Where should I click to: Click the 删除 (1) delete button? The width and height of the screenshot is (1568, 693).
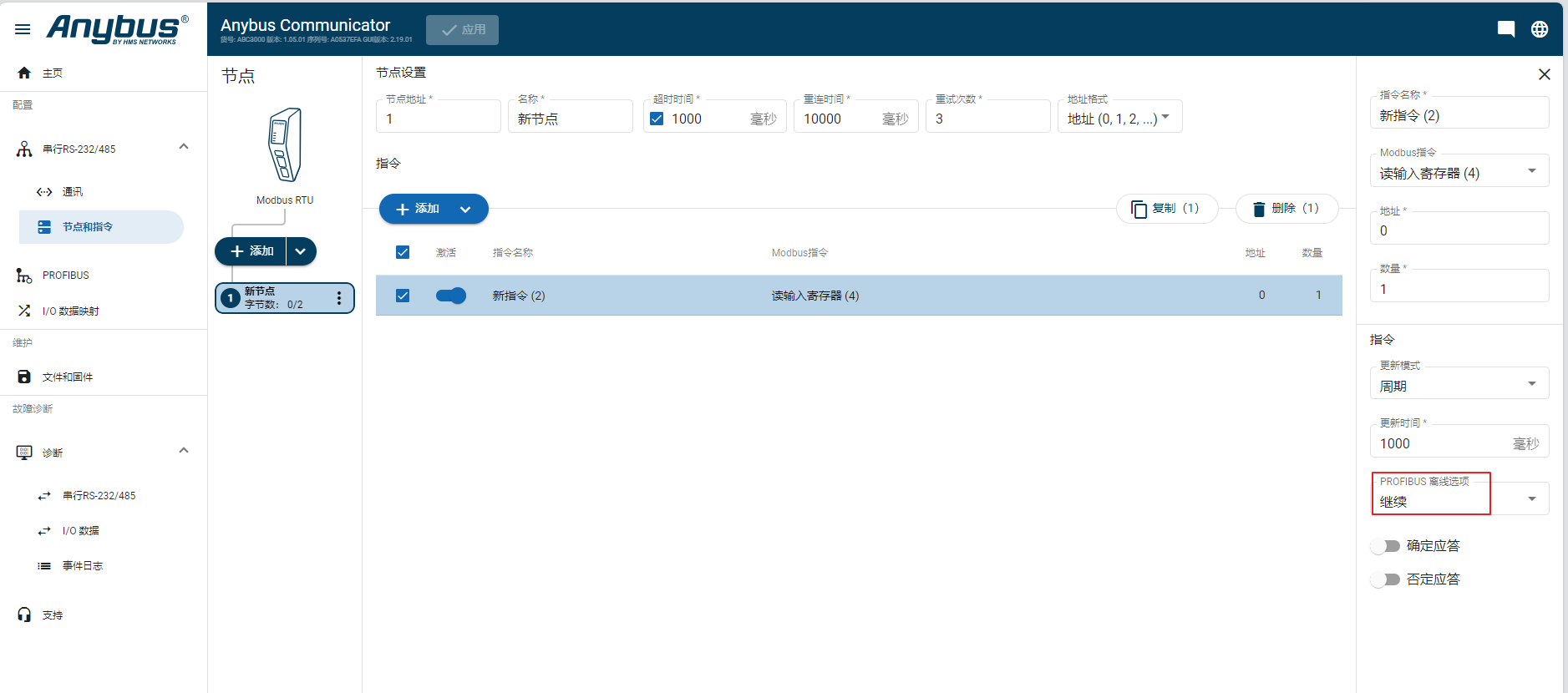(1287, 209)
